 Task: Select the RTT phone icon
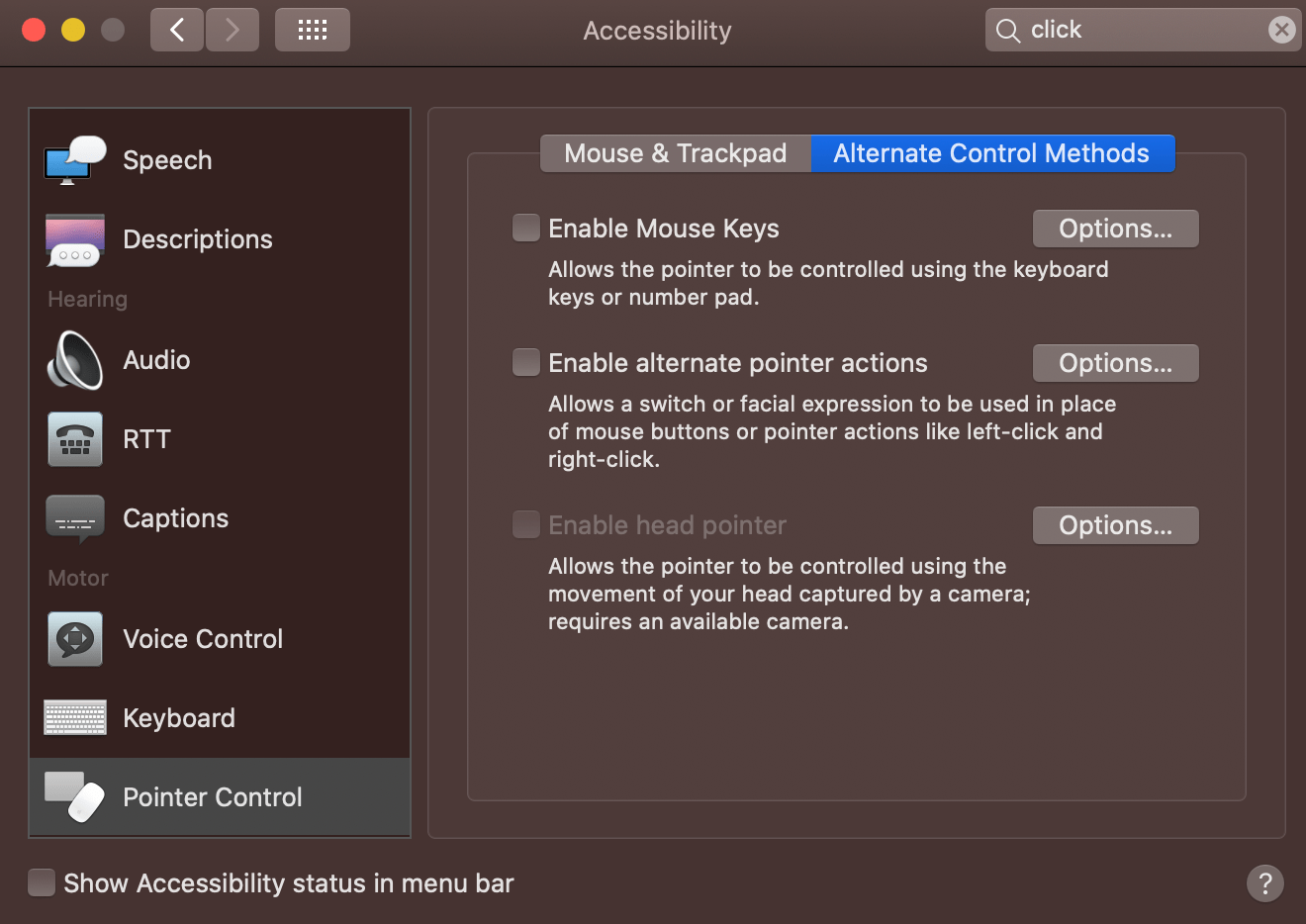click(x=74, y=439)
